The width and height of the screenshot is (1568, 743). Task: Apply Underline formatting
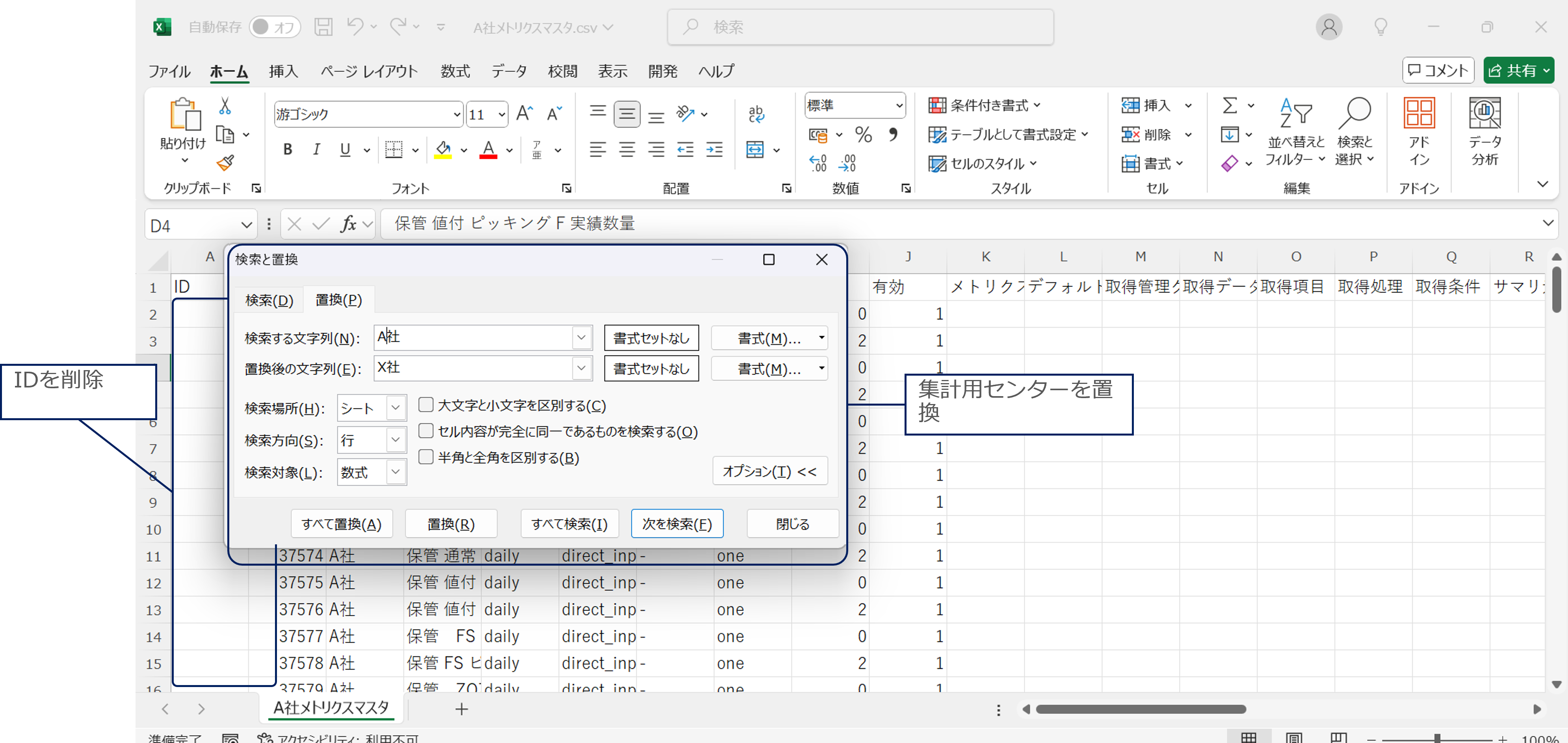[345, 149]
